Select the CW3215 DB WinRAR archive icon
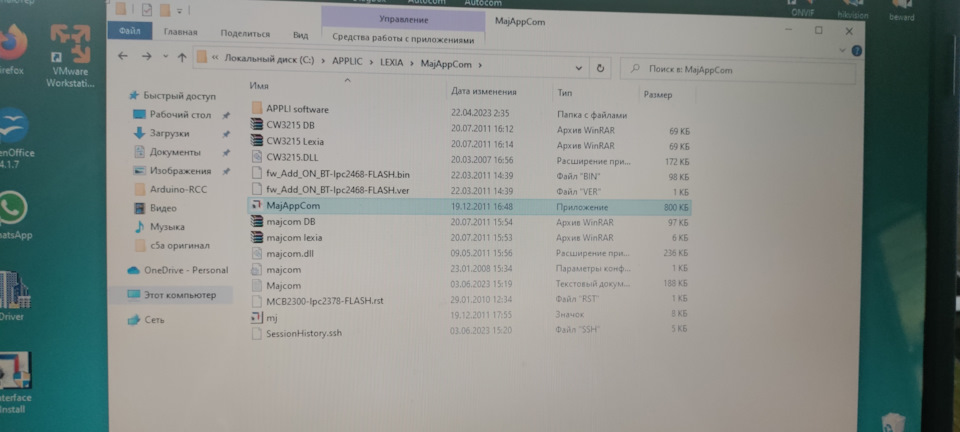Screen dimensions: 960x432 257,124
